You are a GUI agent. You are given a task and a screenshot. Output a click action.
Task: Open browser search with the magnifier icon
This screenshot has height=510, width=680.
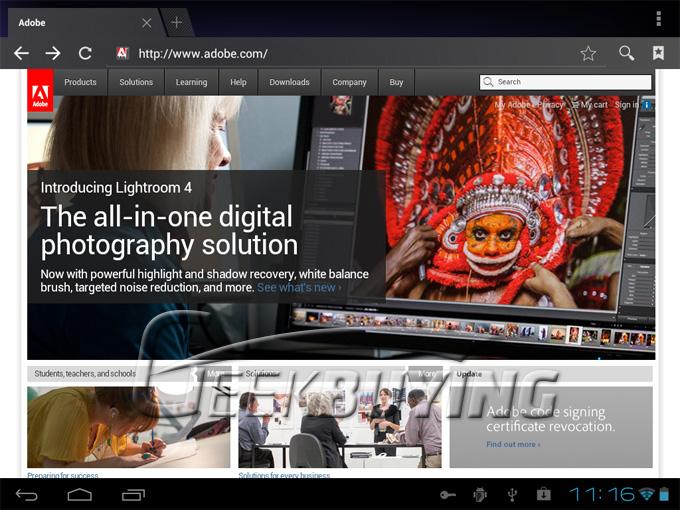pos(626,53)
